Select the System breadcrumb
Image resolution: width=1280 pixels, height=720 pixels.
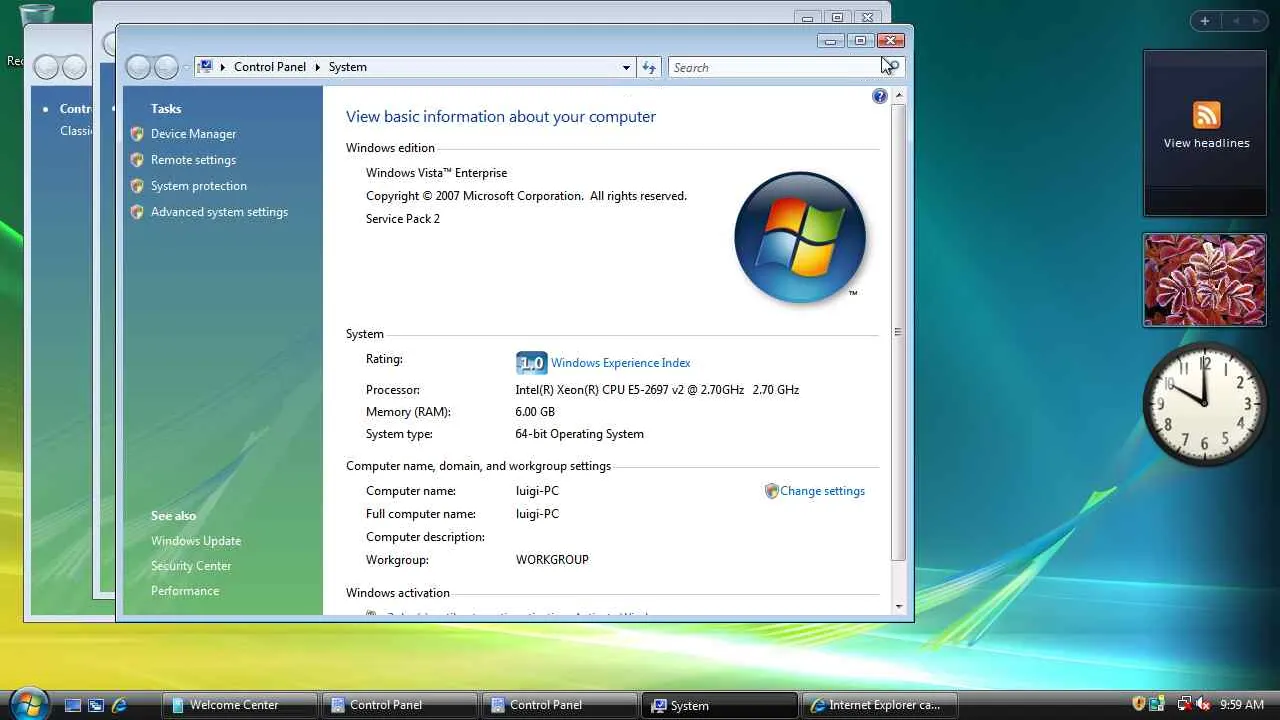[347, 67]
